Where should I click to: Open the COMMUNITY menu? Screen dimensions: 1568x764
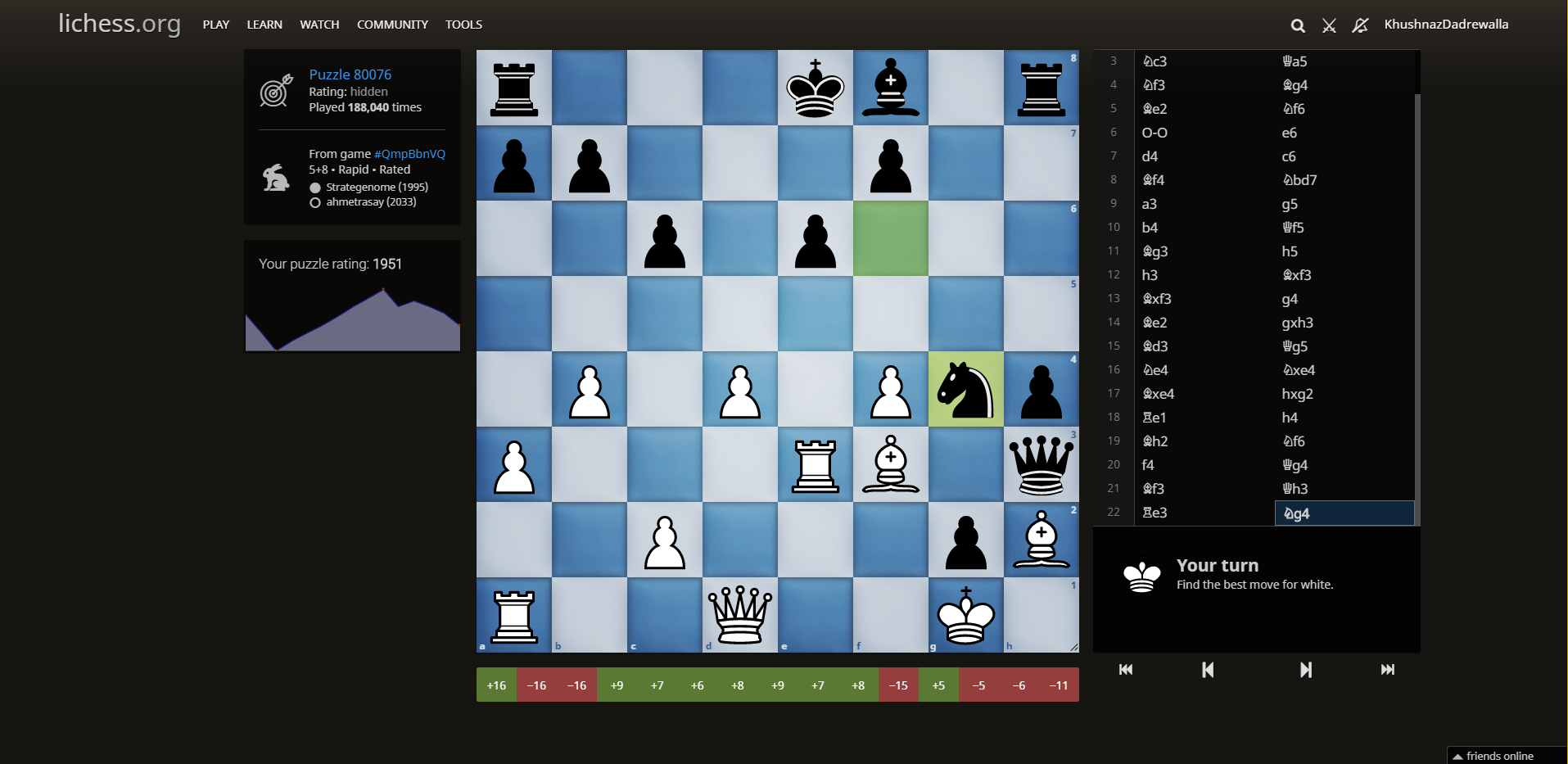[392, 24]
